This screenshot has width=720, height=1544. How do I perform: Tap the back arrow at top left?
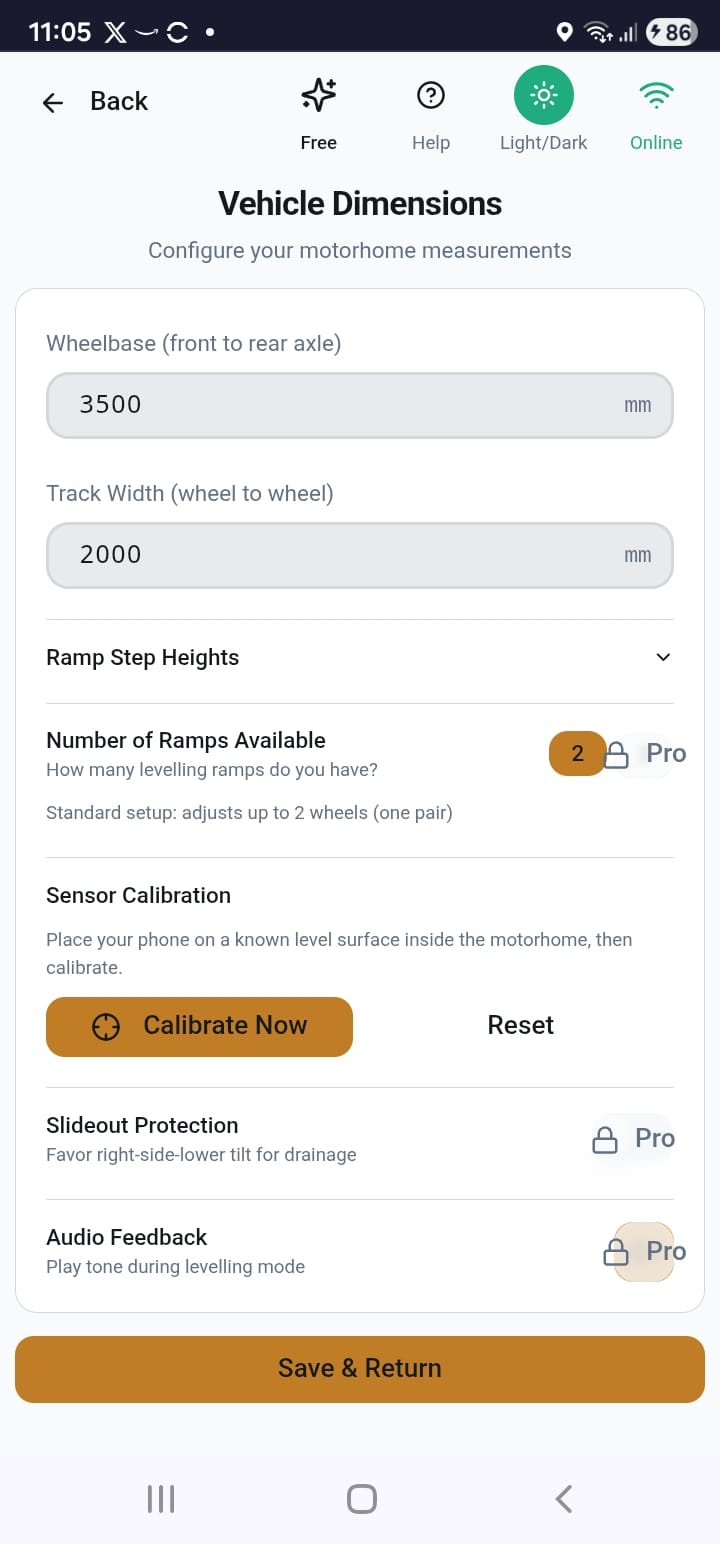(x=51, y=101)
